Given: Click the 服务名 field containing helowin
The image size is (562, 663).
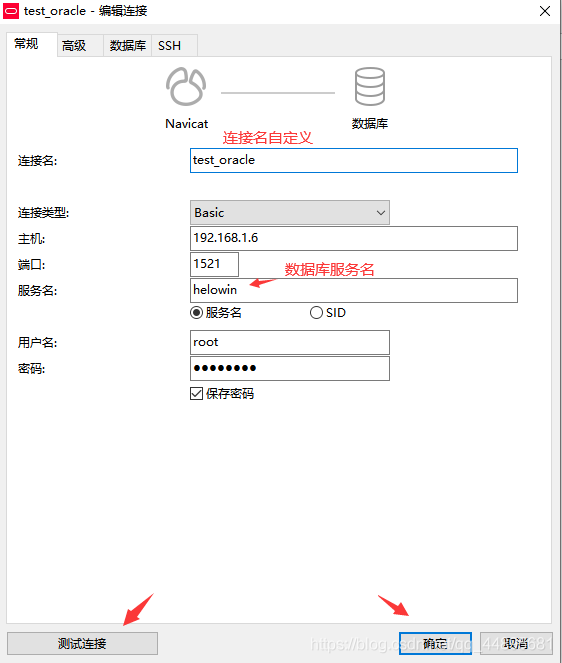Looking at the screenshot, I should coord(354,290).
